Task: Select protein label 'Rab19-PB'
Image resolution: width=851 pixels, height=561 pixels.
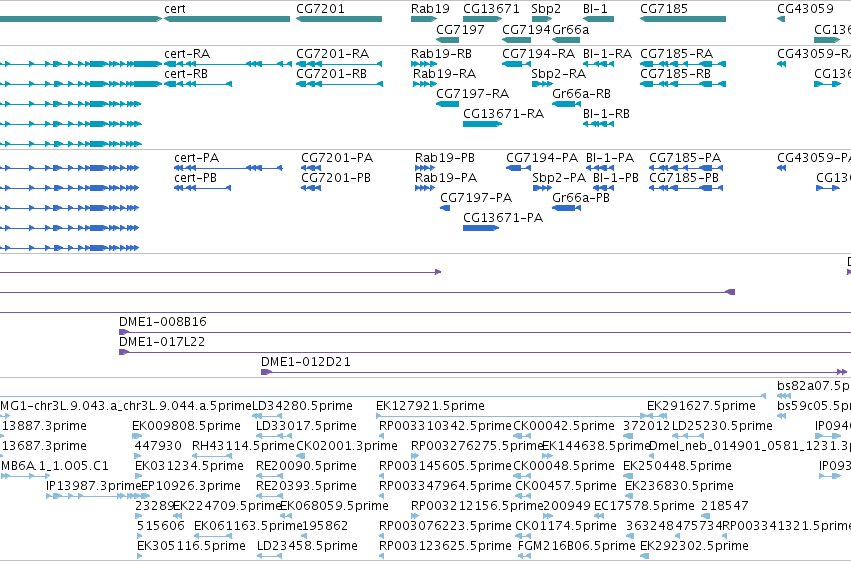Action: coord(445,158)
